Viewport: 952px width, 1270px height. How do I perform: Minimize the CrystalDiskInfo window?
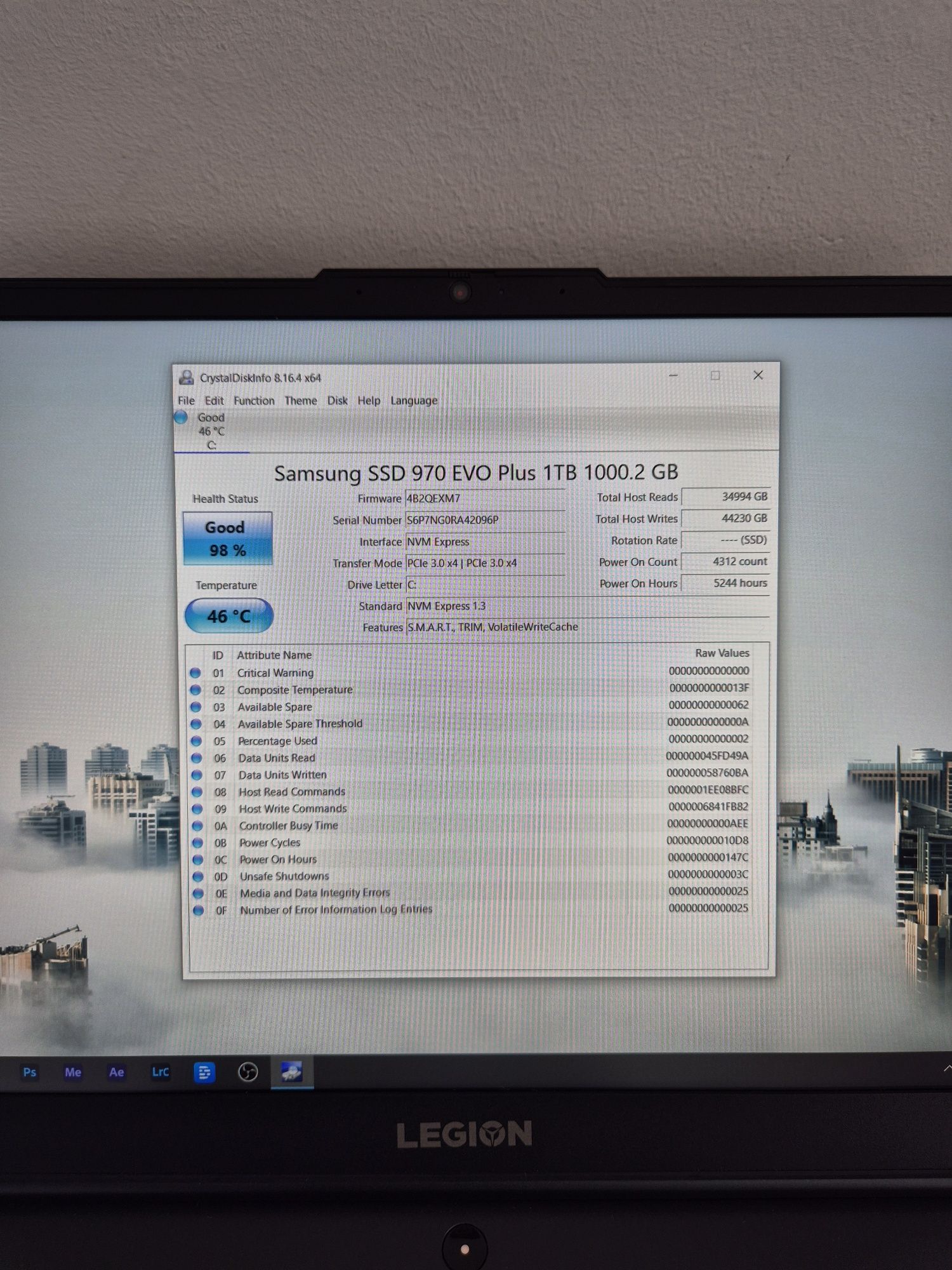pyautogui.click(x=673, y=375)
